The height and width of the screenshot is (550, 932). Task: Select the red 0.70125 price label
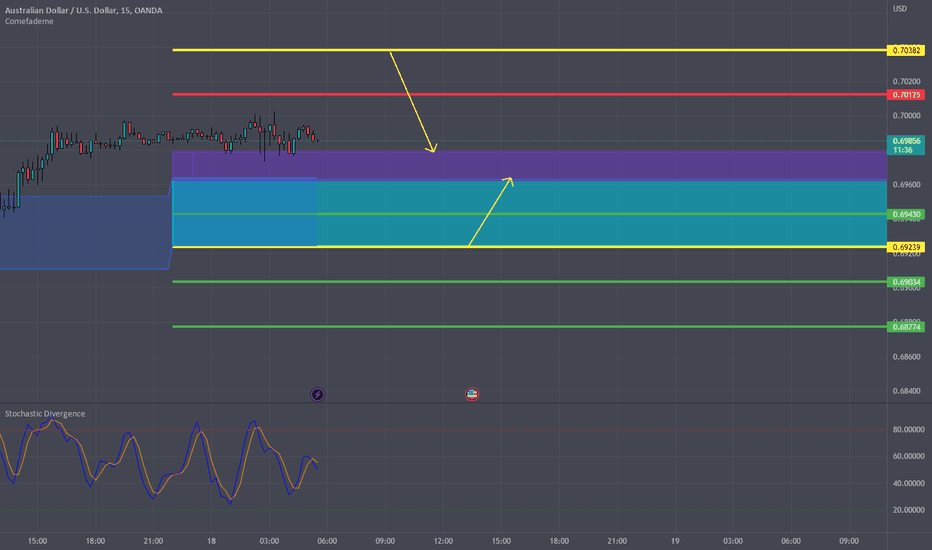906,95
